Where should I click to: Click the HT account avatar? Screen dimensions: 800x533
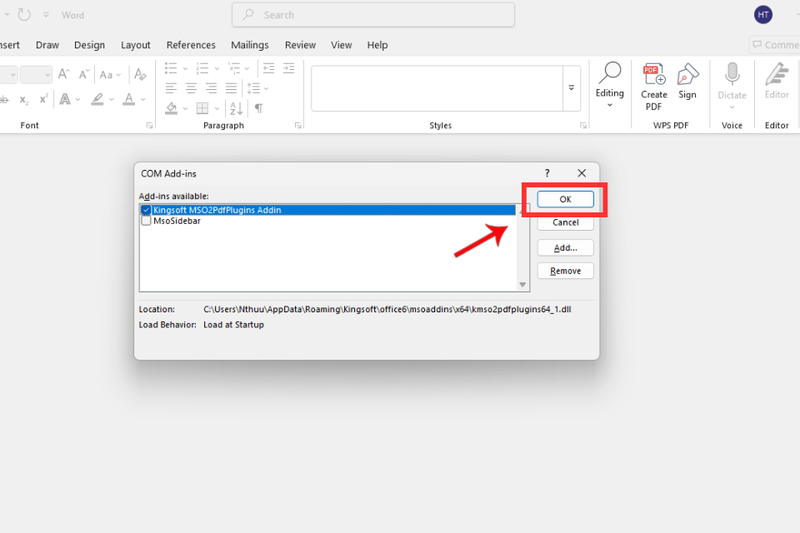763,15
